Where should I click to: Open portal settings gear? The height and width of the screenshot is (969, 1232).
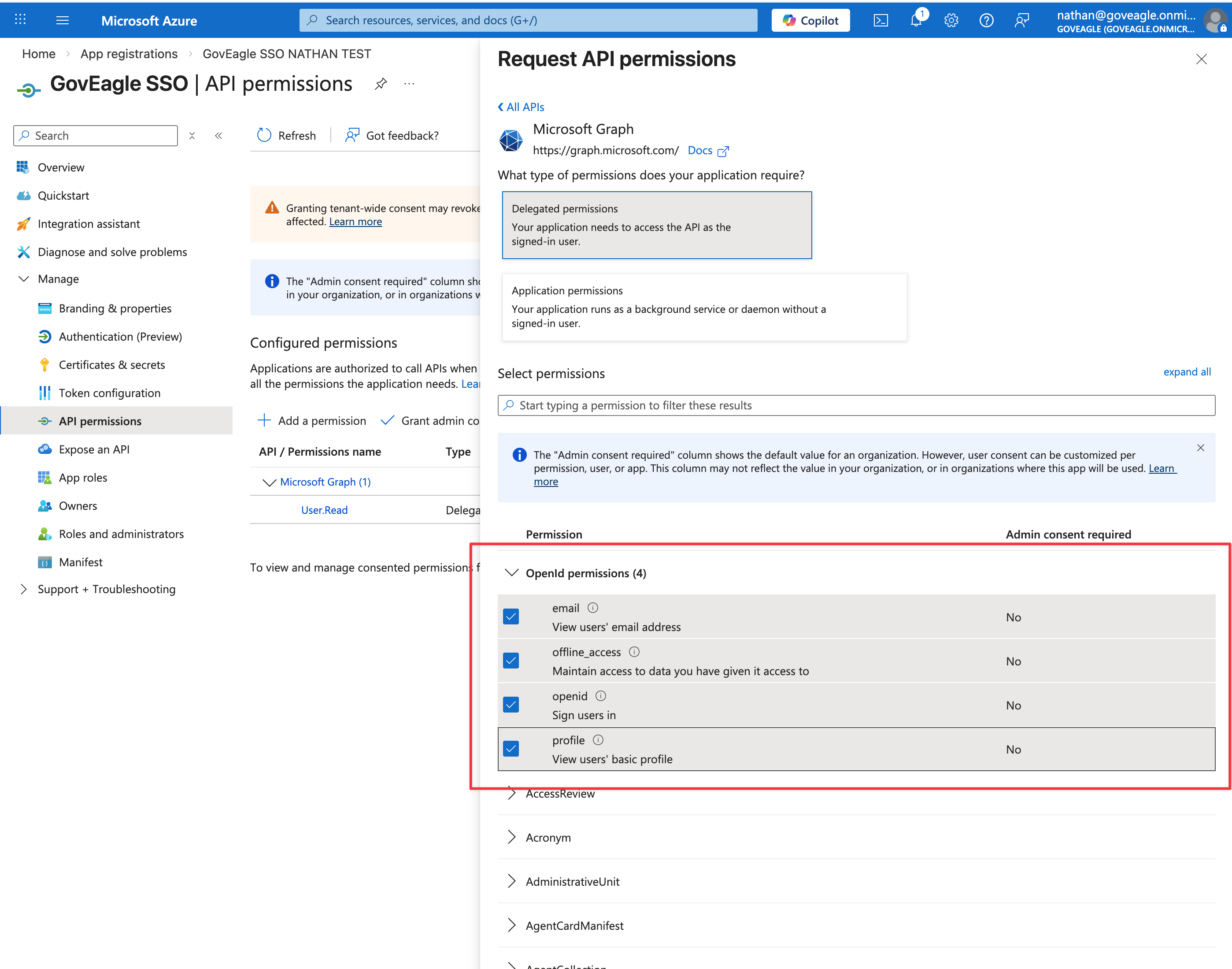(951, 20)
